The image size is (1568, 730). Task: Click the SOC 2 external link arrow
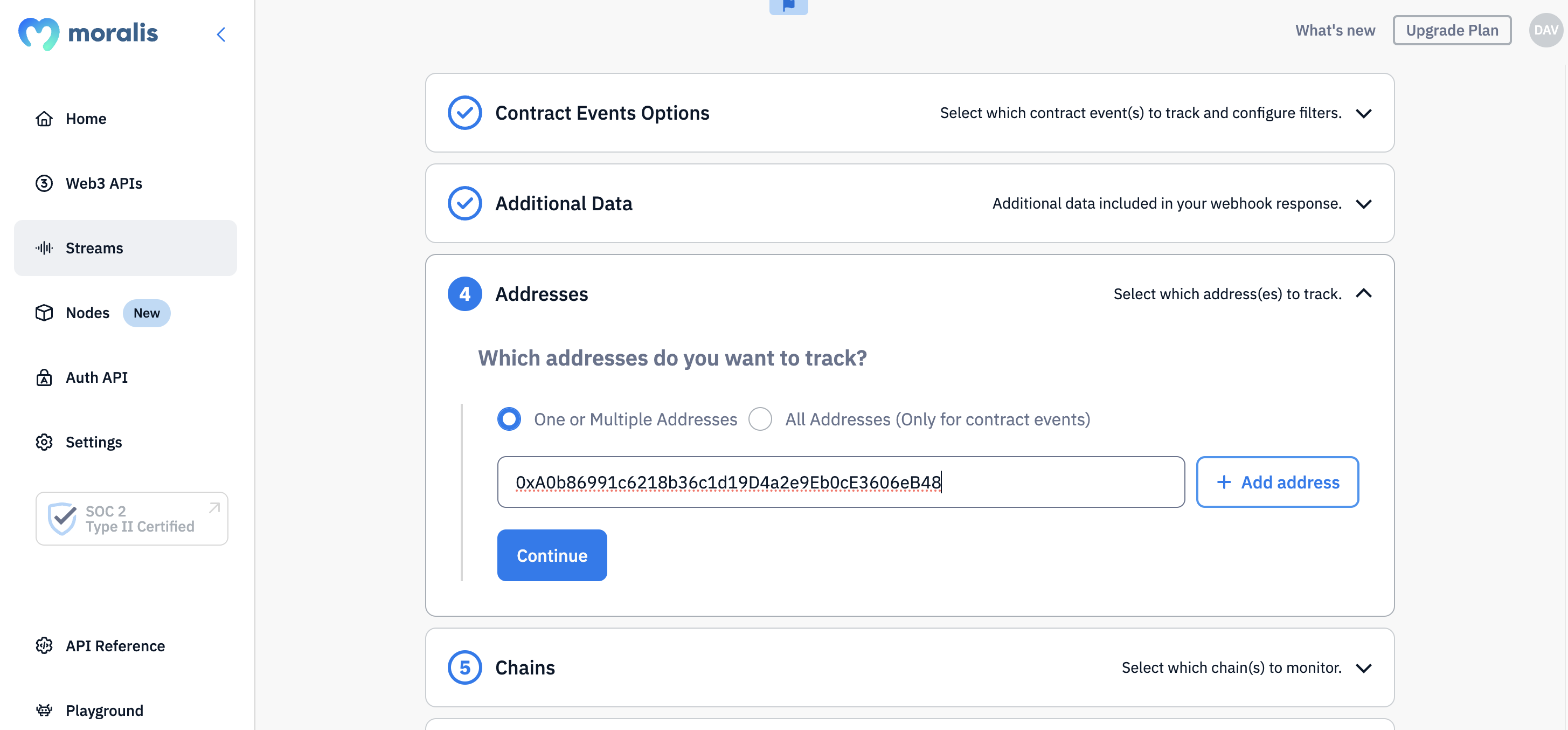tap(214, 508)
